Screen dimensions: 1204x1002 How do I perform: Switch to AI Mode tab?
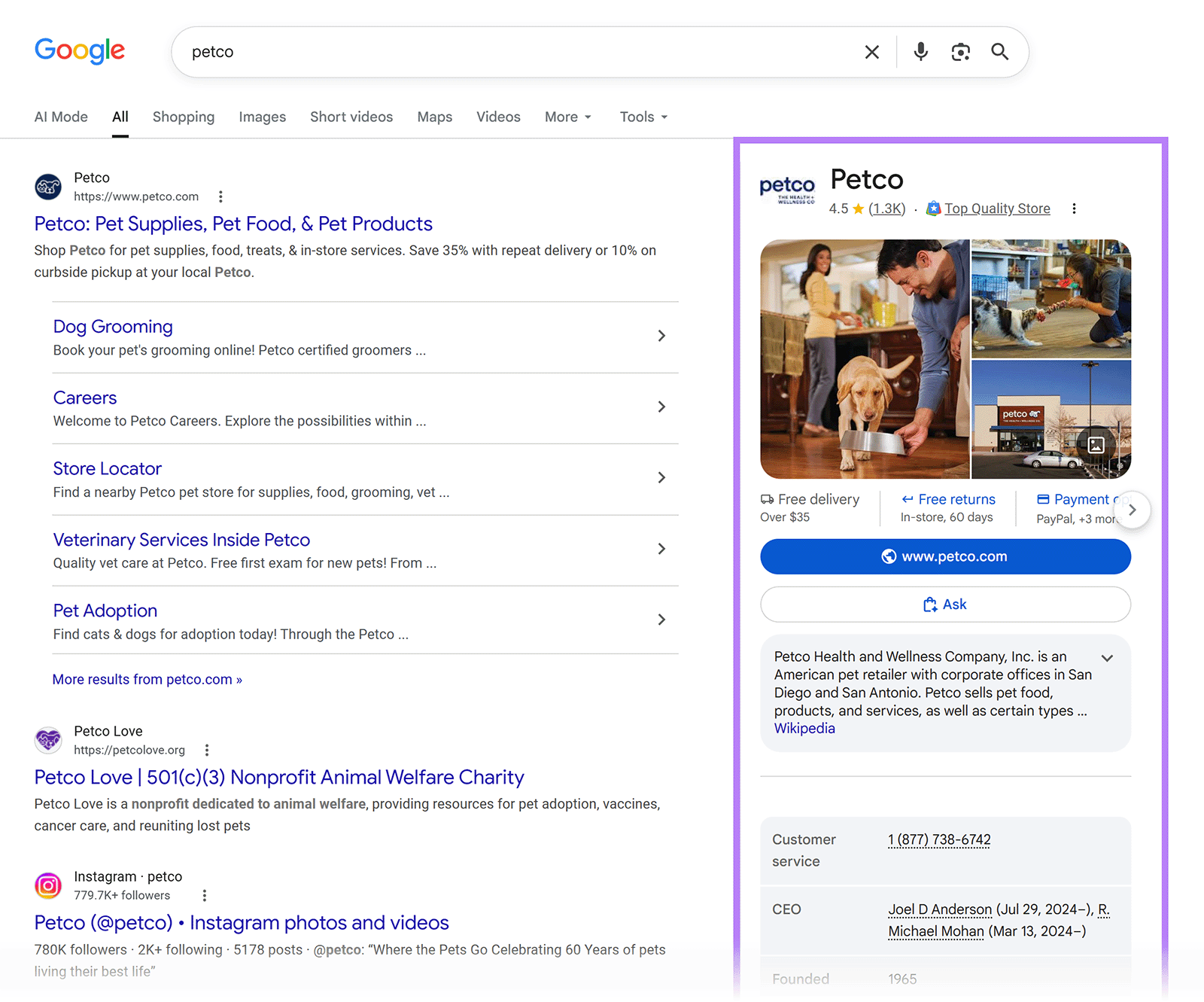61,117
